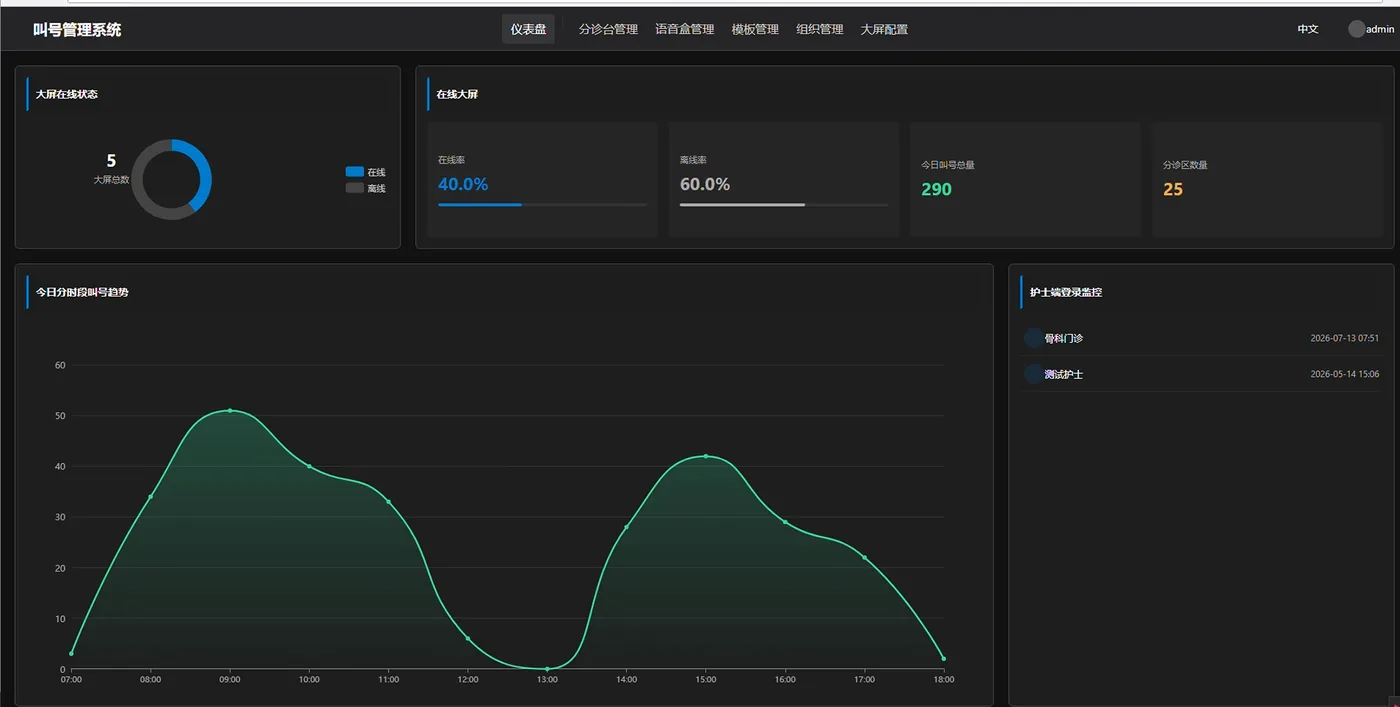Open the 中文 language selector

pos(1308,29)
